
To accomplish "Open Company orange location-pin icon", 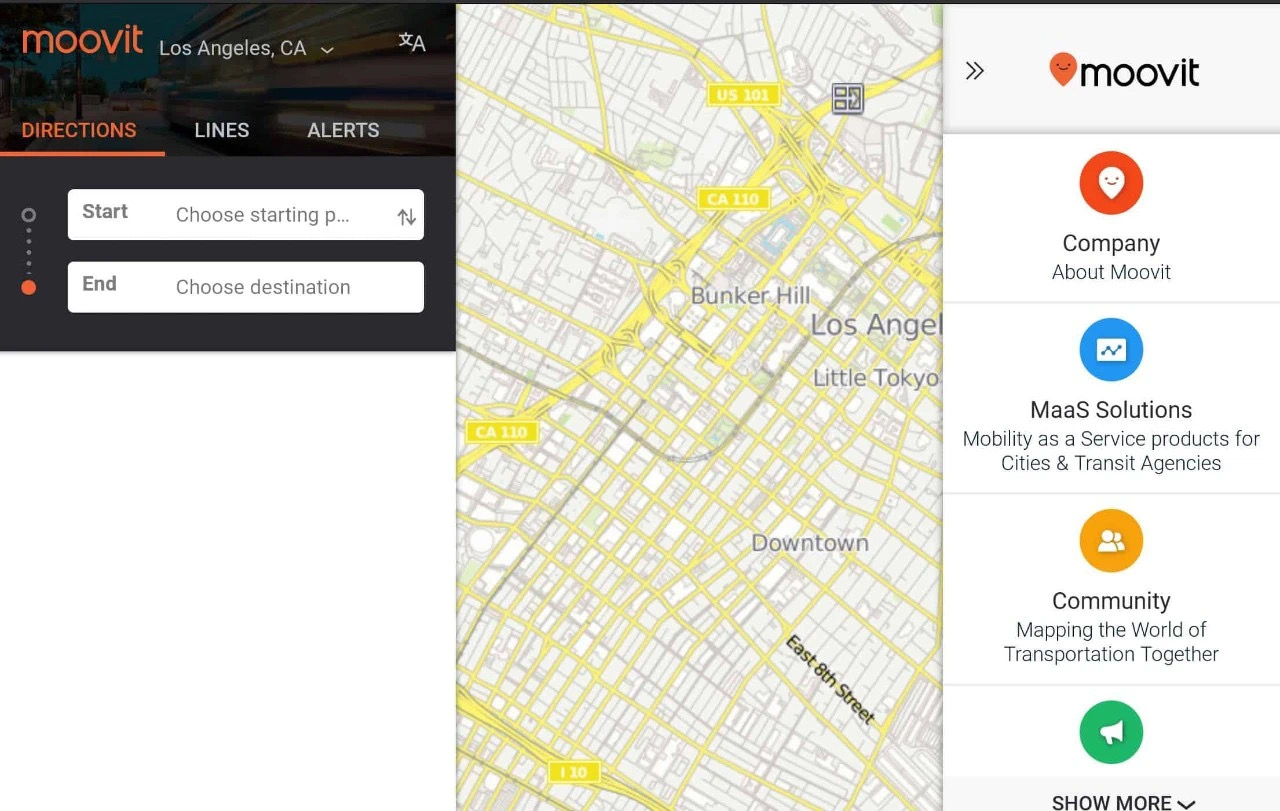I will (x=1111, y=183).
